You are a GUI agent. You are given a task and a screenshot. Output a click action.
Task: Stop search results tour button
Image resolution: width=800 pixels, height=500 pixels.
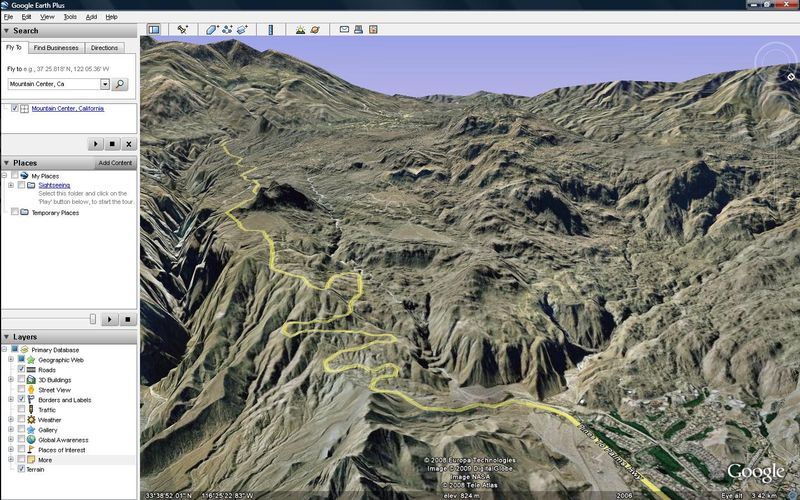click(112, 144)
